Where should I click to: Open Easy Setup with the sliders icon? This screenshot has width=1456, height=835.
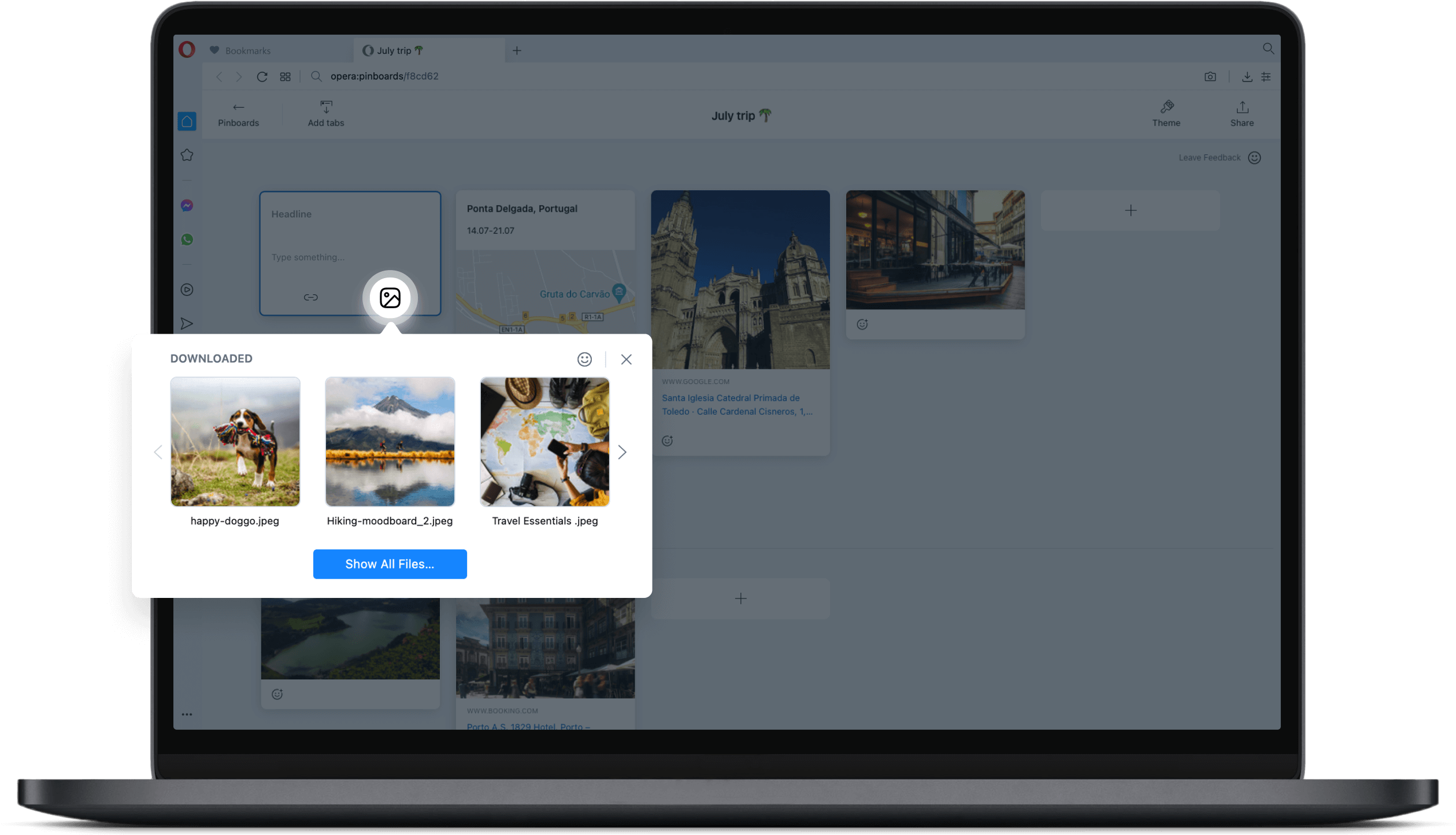(x=1266, y=76)
